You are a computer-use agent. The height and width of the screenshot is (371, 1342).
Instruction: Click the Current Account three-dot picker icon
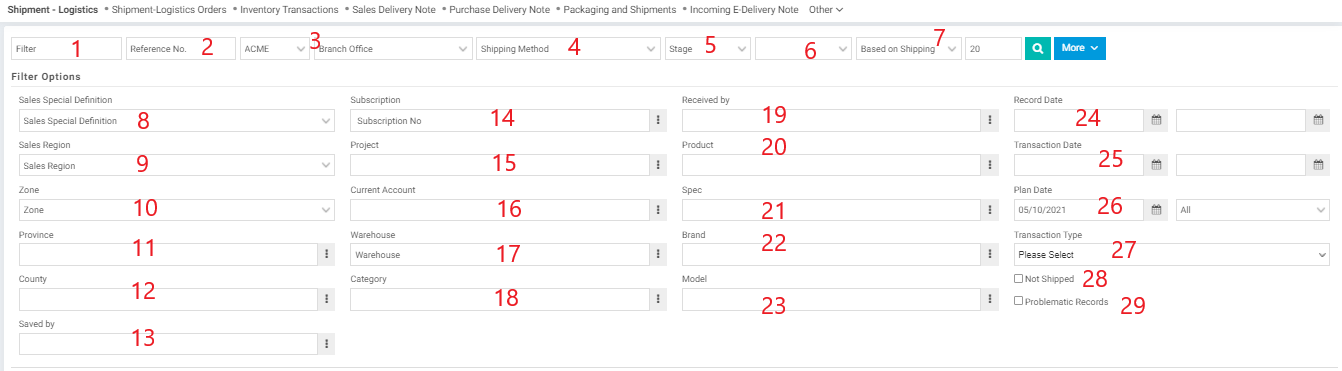[658, 210]
